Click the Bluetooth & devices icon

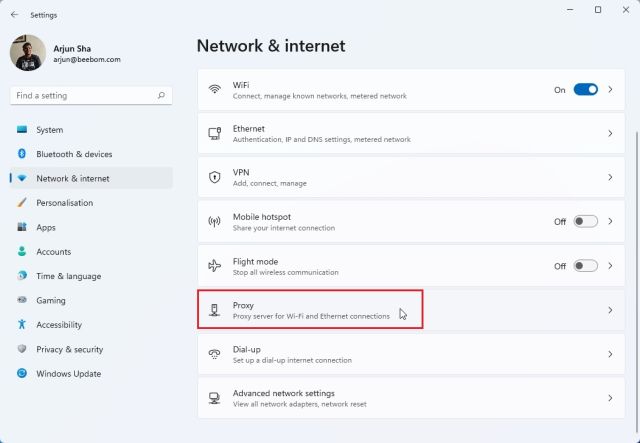coord(22,154)
